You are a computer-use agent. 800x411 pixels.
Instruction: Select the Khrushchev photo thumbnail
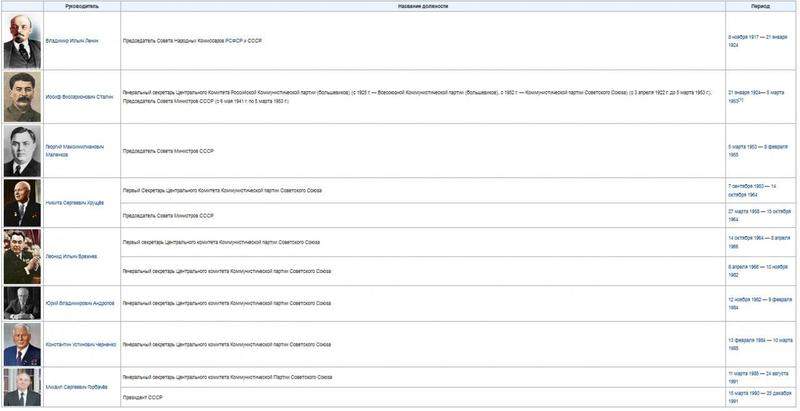pos(22,203)
